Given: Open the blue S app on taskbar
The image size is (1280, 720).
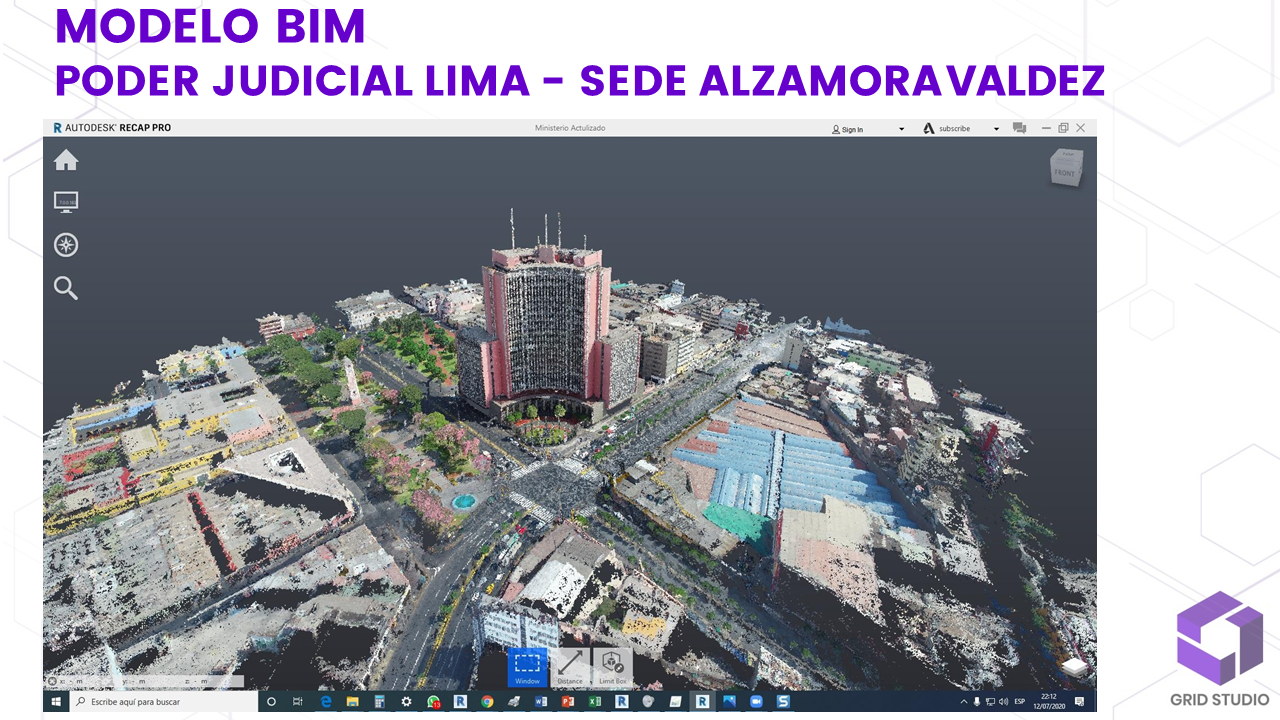Looking at the screenshot, I should tap(783, 702).
